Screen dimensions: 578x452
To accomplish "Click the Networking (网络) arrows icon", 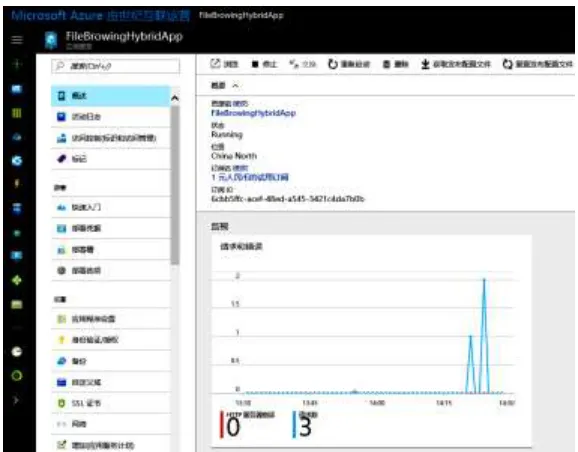I will pos(62,424).
